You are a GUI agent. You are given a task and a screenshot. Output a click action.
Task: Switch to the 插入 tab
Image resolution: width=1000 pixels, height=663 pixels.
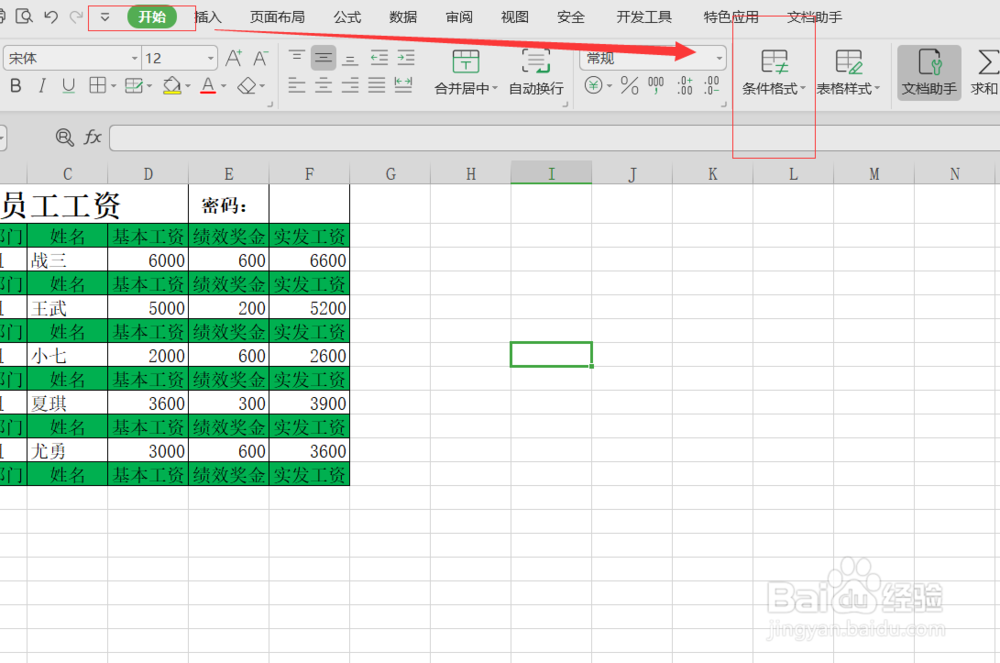pyautogui.click(x=207, y=17)
